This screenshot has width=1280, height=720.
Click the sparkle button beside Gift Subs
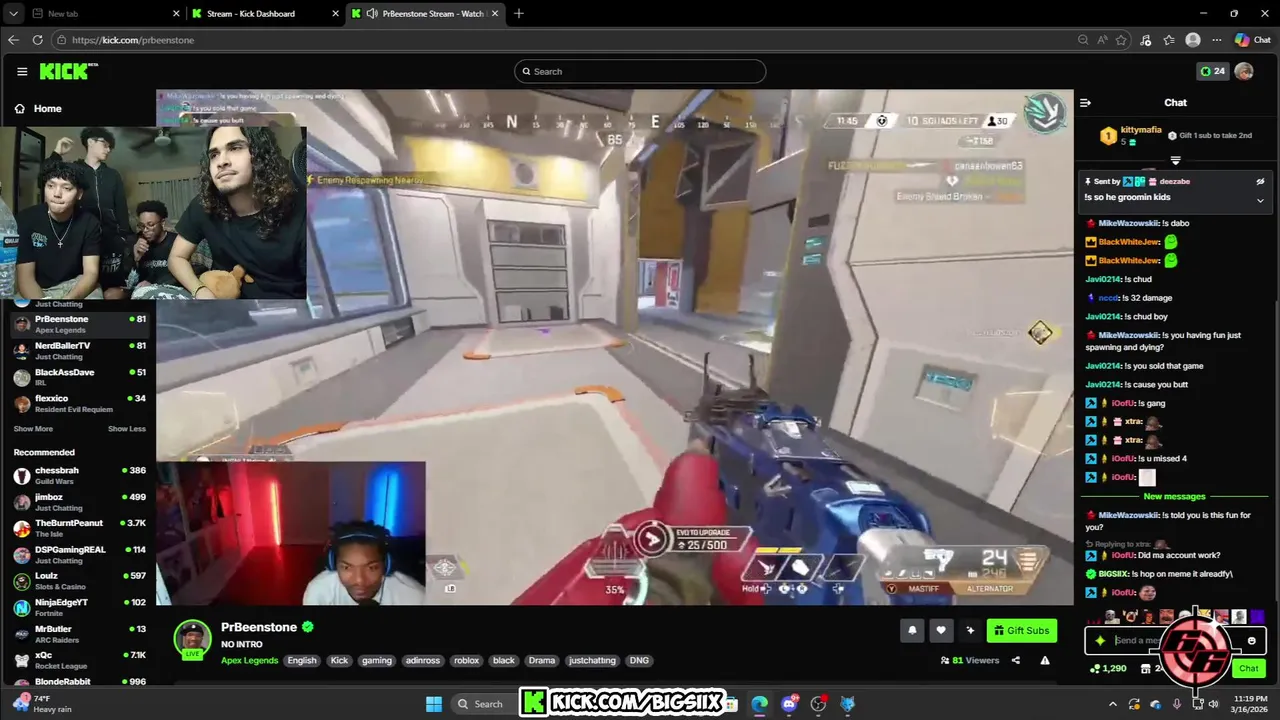[x=970, y=630]
